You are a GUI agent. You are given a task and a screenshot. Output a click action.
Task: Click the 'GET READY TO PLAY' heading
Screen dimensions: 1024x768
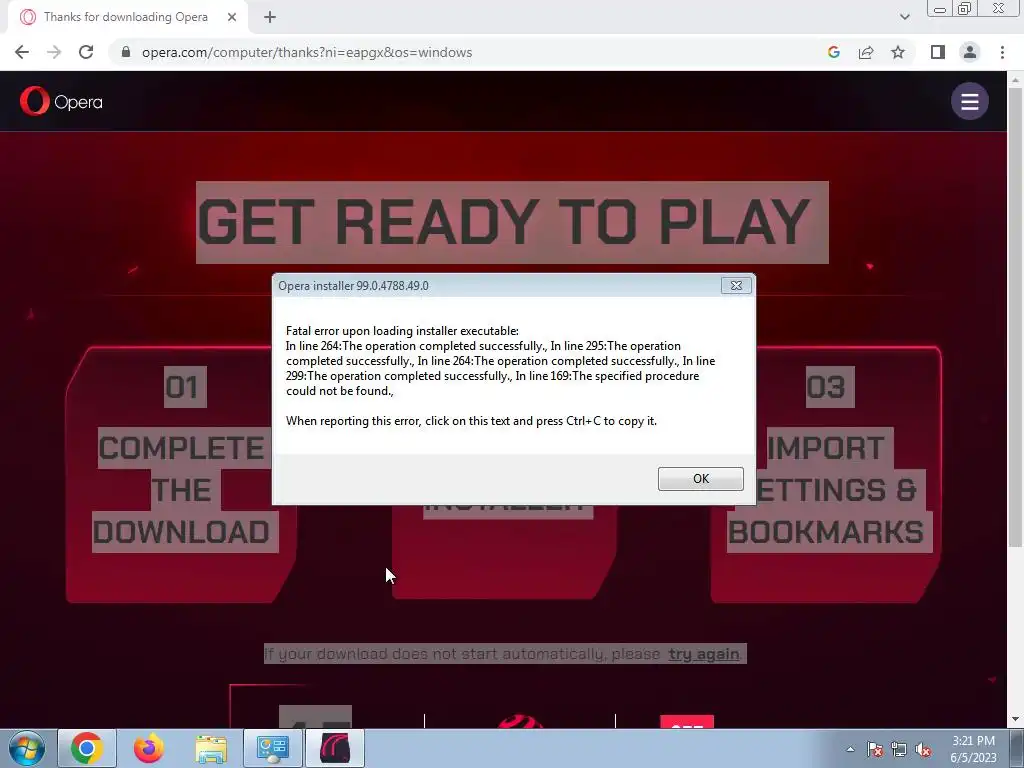512,223
